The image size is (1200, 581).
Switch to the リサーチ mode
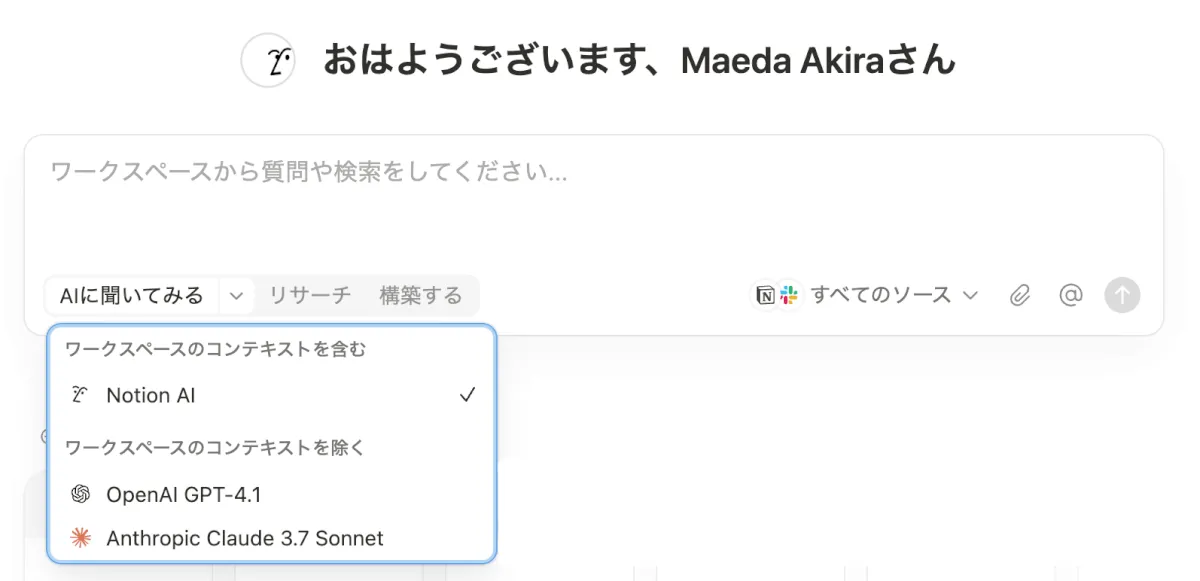tap(310, 295)
